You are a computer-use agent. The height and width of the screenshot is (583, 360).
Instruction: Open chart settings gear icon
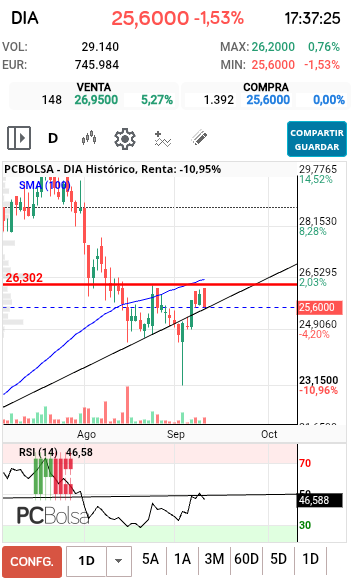point(125,139)
